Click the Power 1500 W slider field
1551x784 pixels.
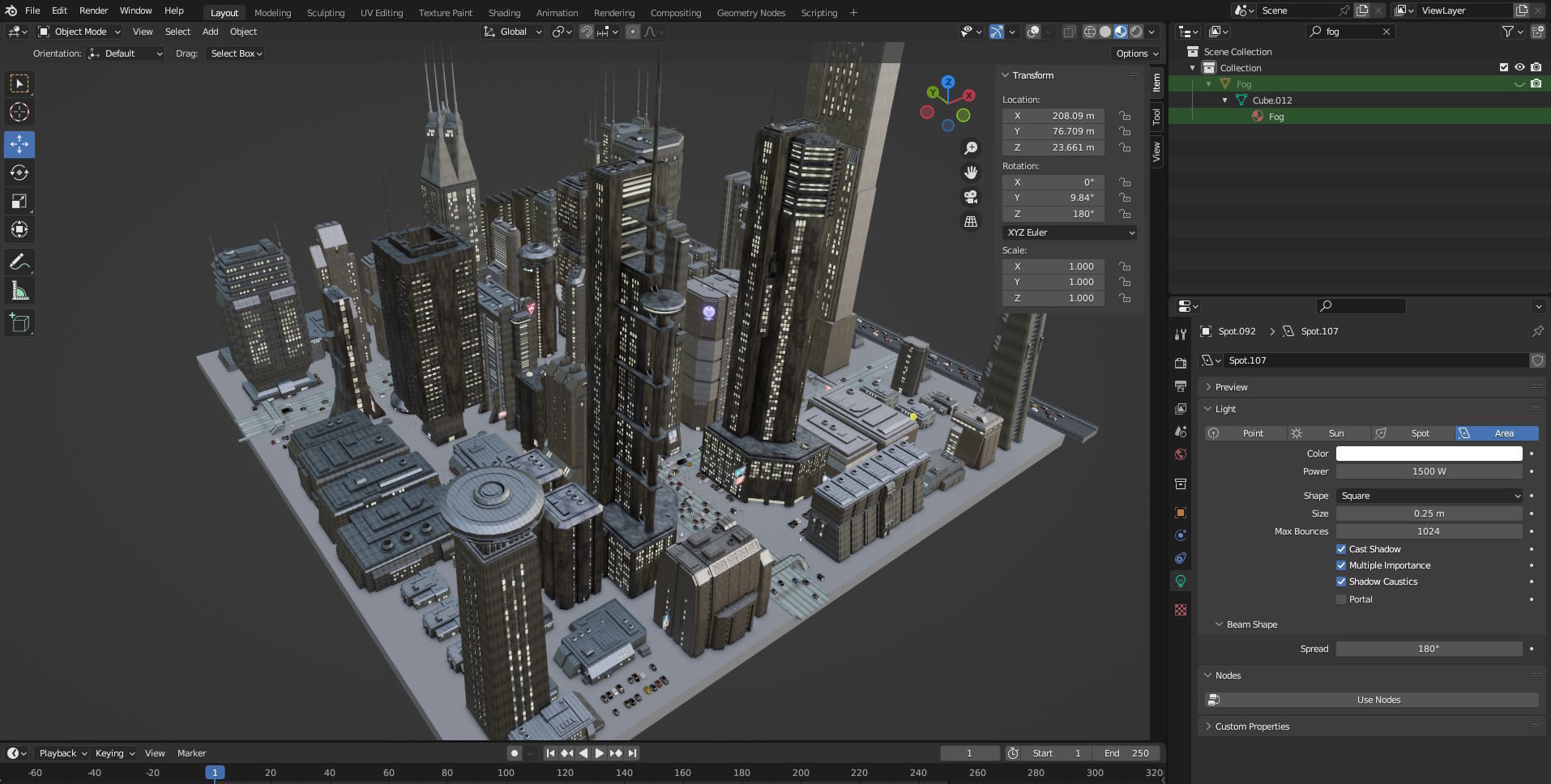tap(1429, 471)
